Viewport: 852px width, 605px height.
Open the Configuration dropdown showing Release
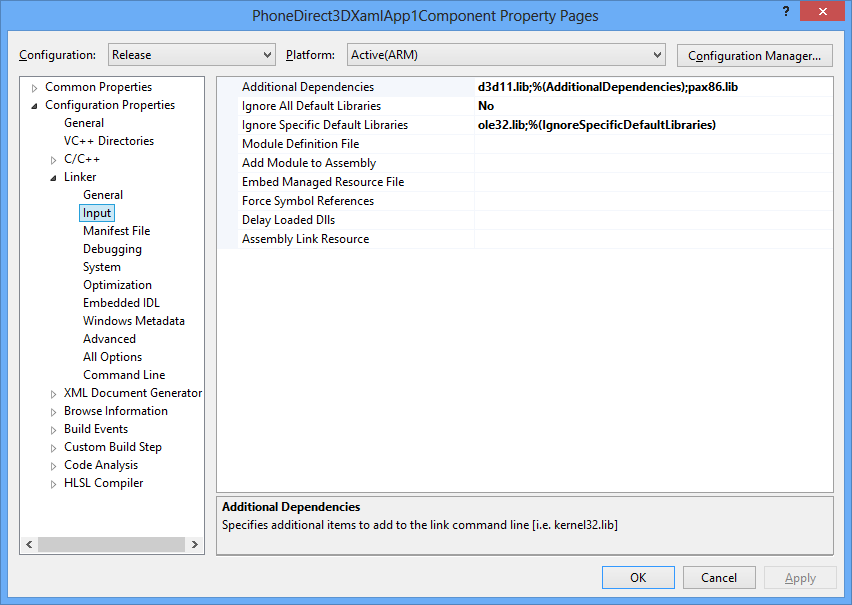click(190, 55)
